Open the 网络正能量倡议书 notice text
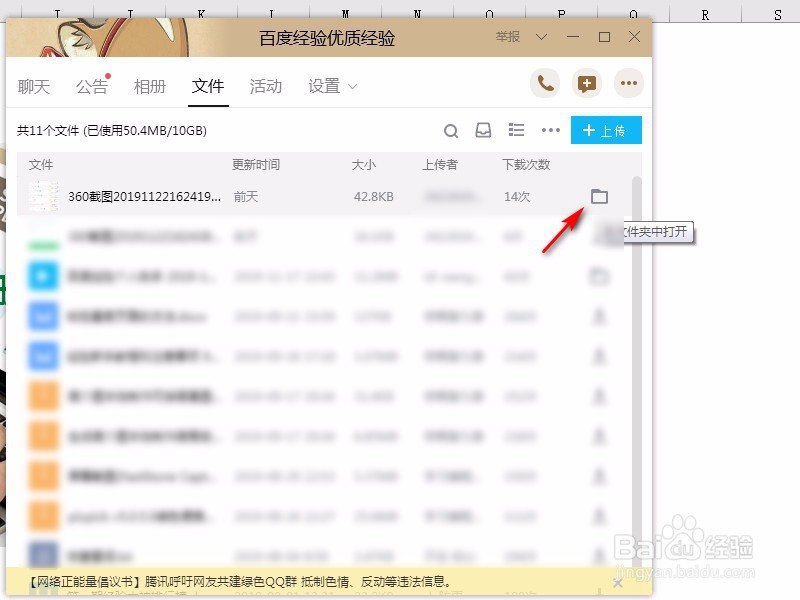800x600 pixels. click(x=240, y=582)
